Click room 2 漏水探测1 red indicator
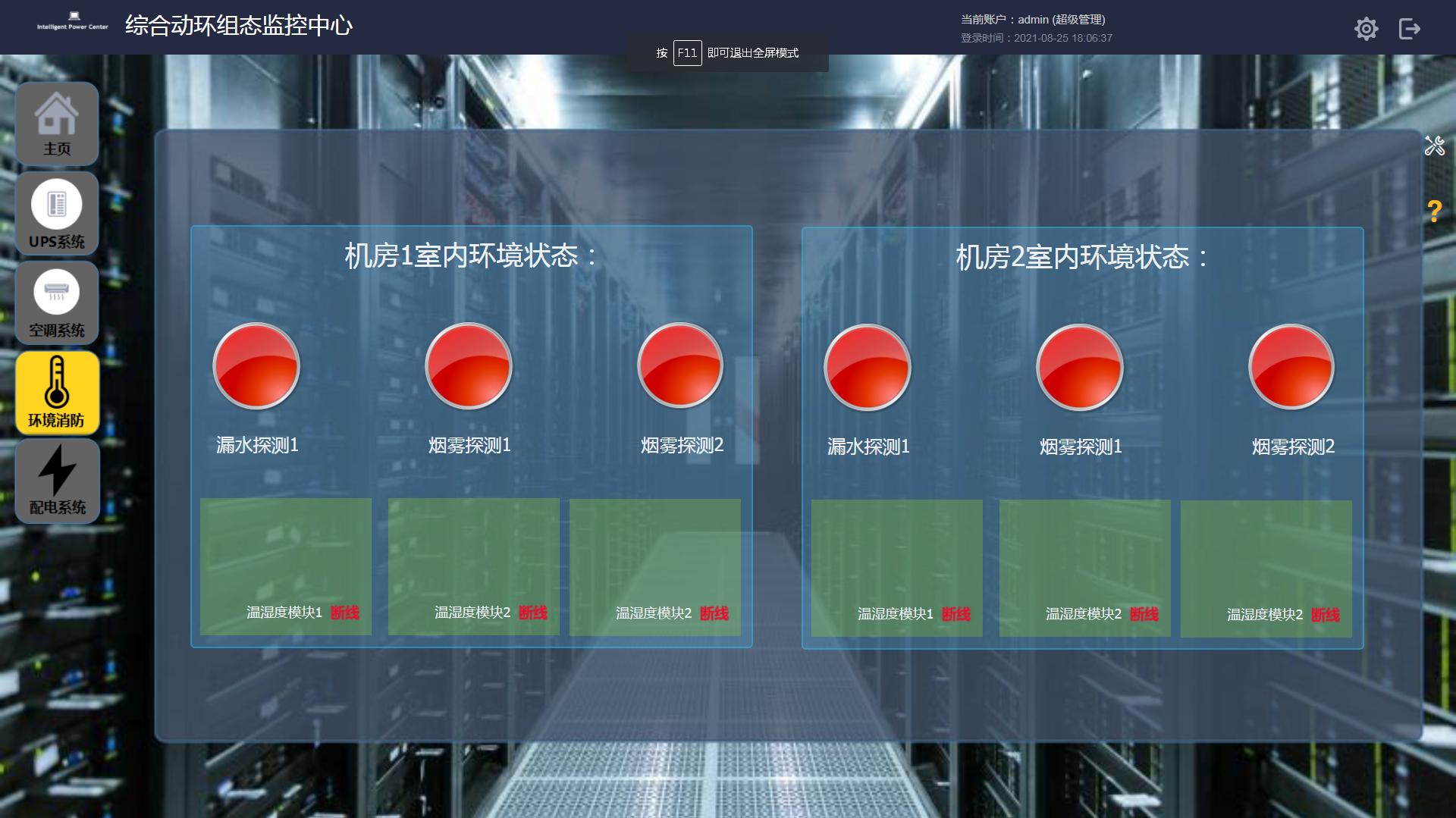The image size is (1456, 818). point(868,368)
